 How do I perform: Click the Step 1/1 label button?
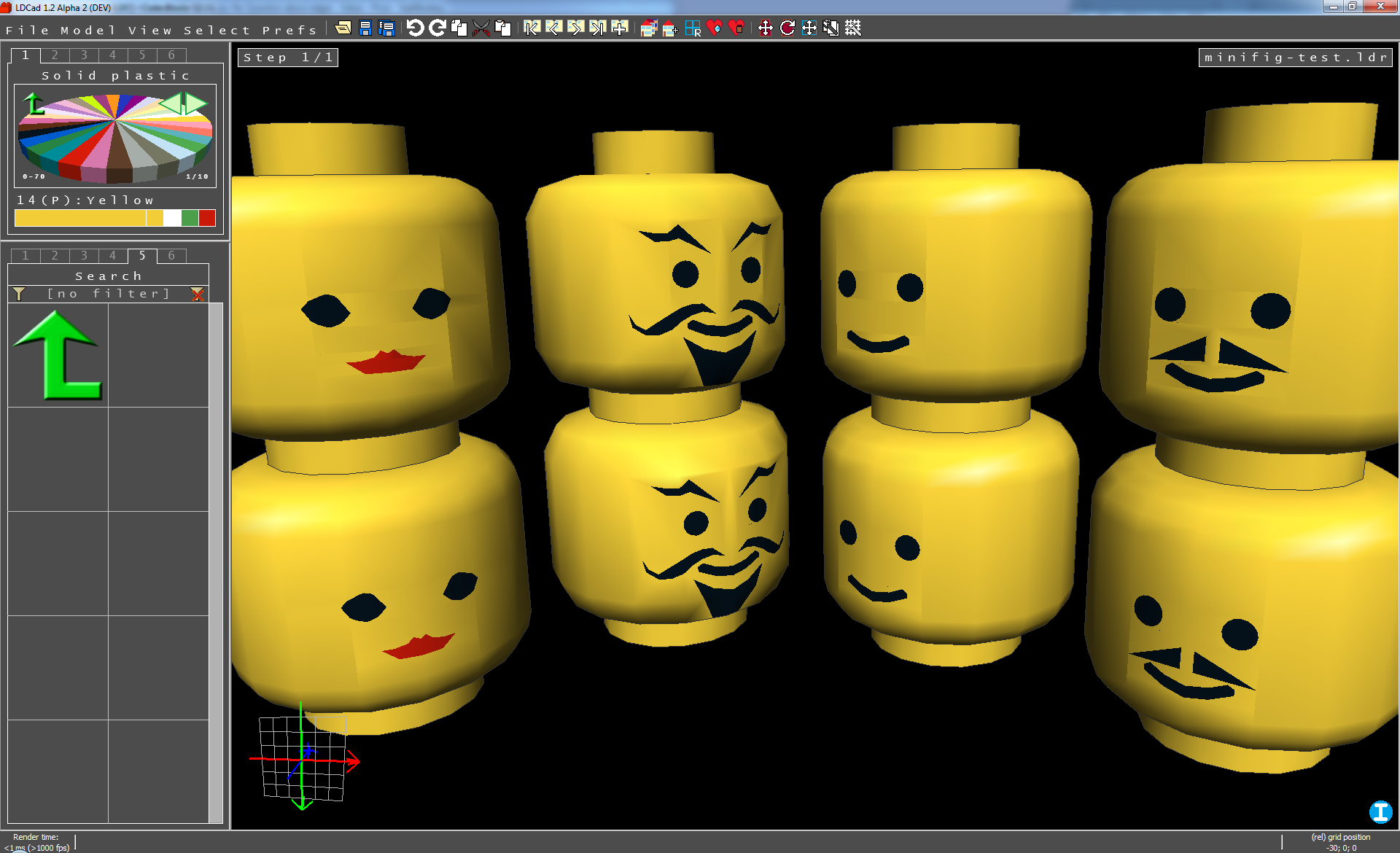288,58
